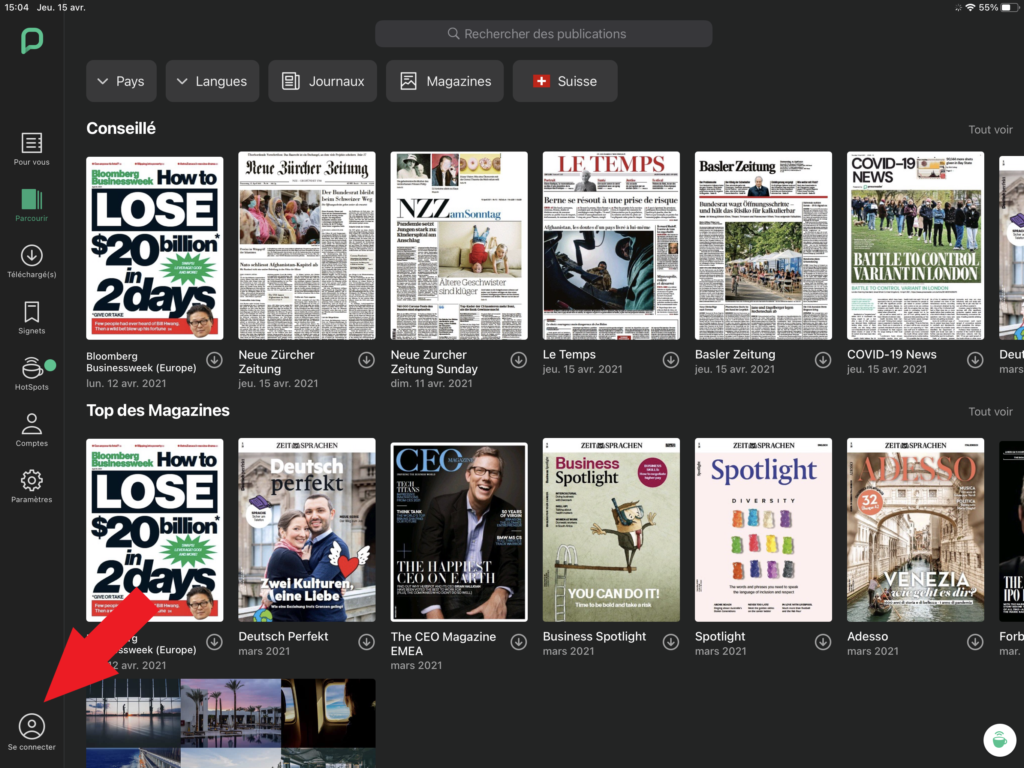Open Le Temps cover
This screenshot has height=768, width=1024.
coord(611,246)
